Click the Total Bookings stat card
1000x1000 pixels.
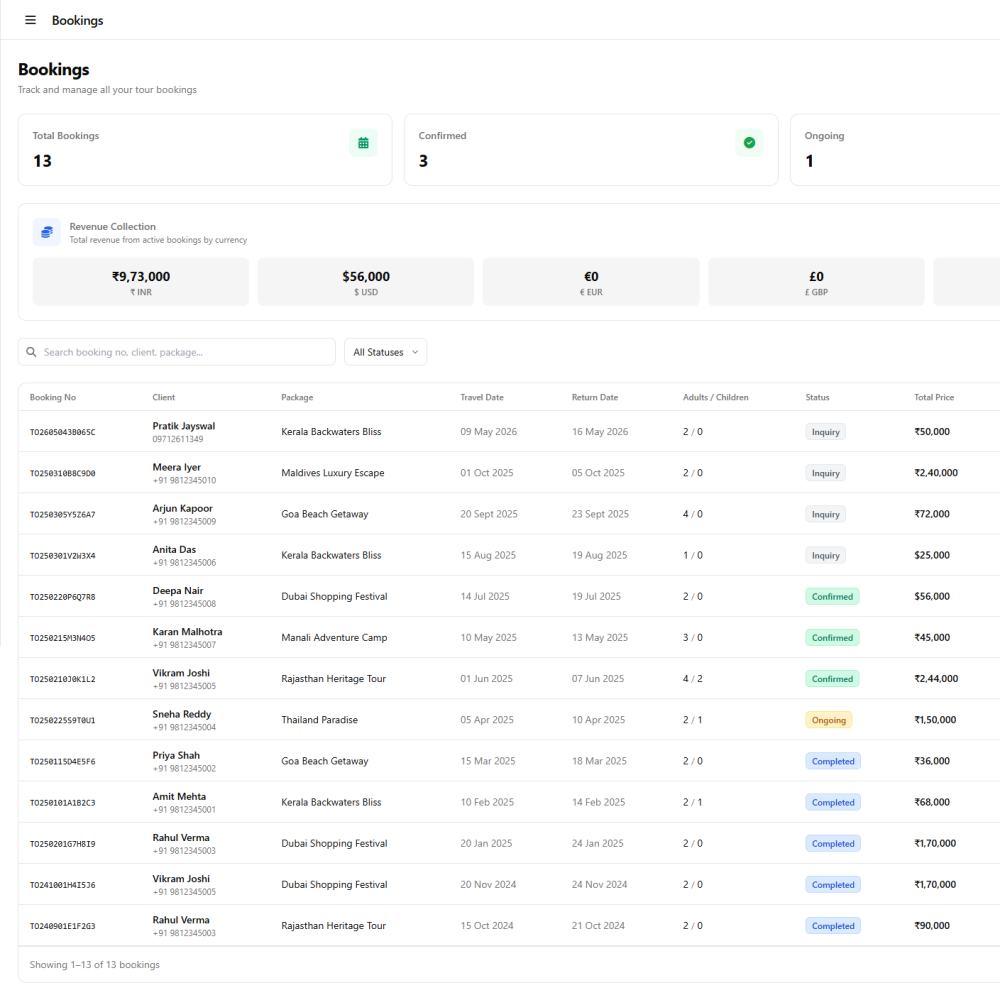(205, 150)
